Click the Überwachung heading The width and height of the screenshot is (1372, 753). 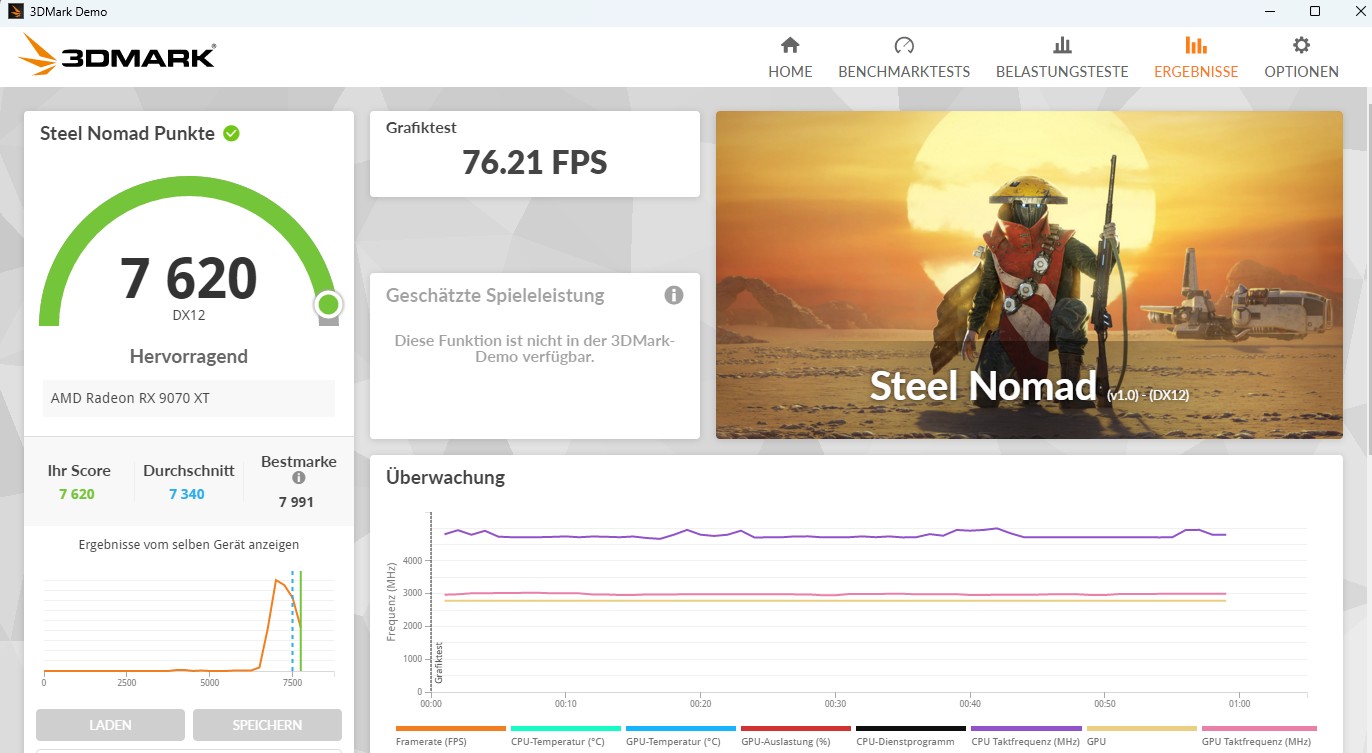(x=445, y=478)
